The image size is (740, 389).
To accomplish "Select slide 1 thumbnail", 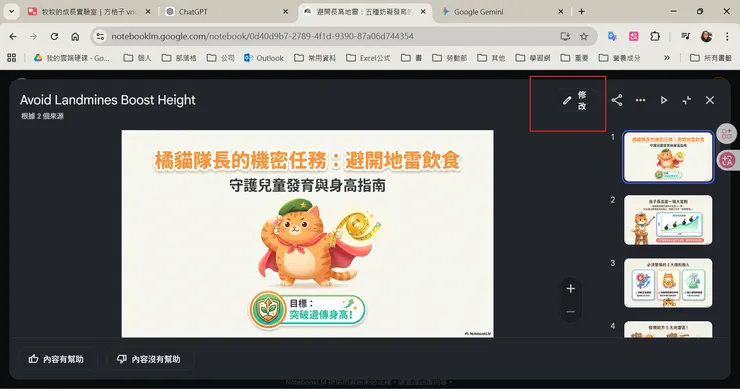I will point(668,157).
